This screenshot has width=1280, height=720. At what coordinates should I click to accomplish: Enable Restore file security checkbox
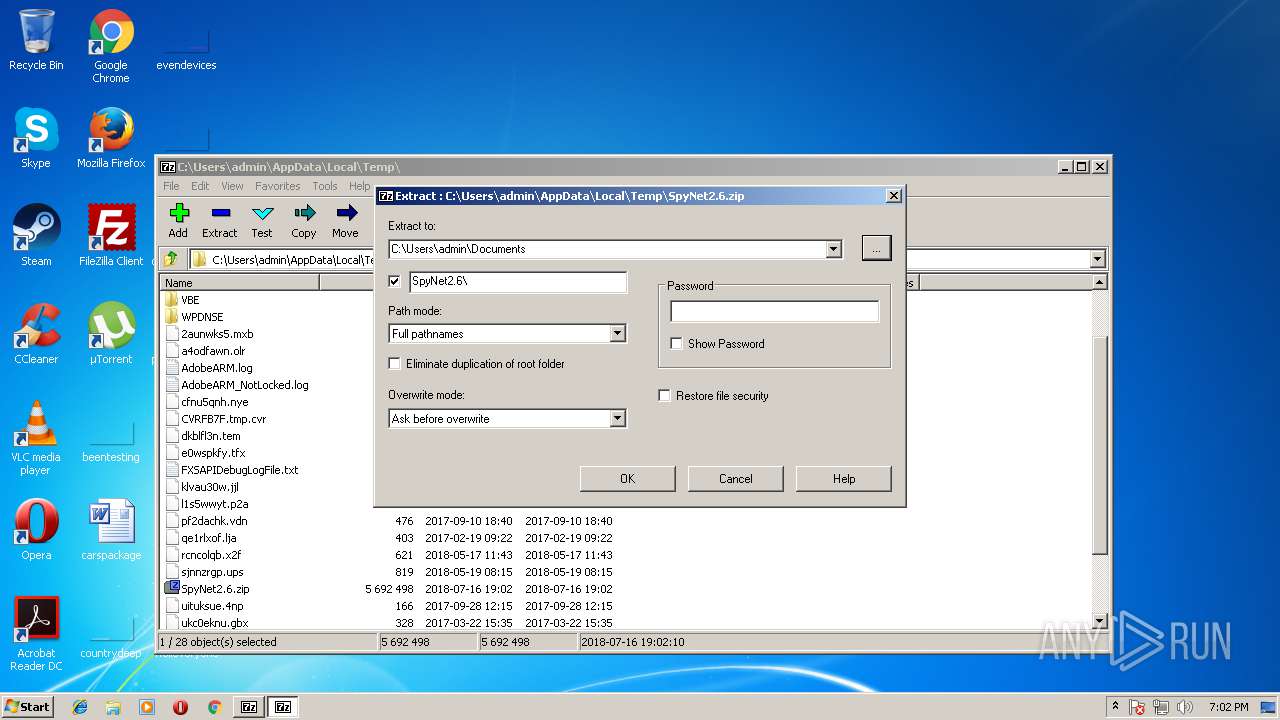(664, 396)
